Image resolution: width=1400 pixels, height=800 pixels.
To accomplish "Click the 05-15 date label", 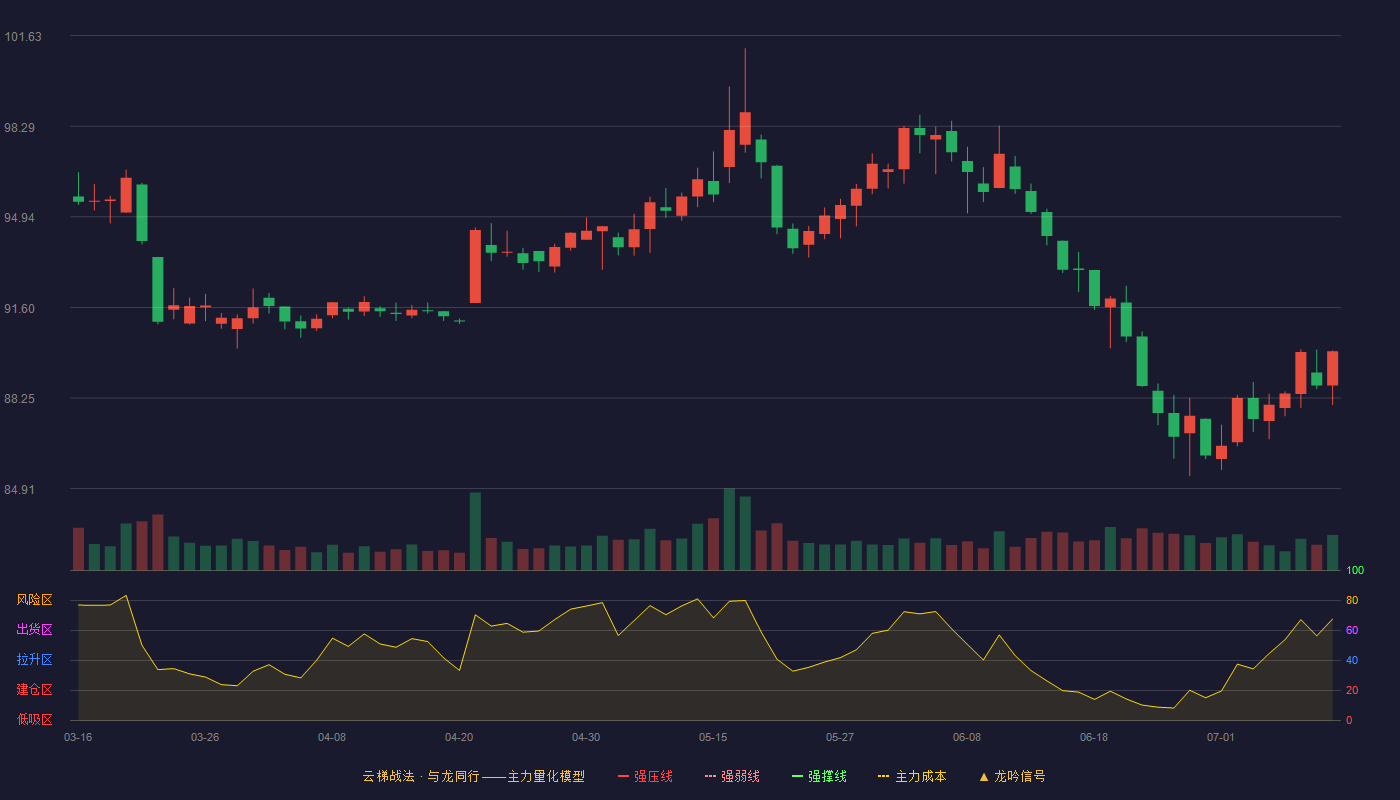I will (x=713, y=737).
